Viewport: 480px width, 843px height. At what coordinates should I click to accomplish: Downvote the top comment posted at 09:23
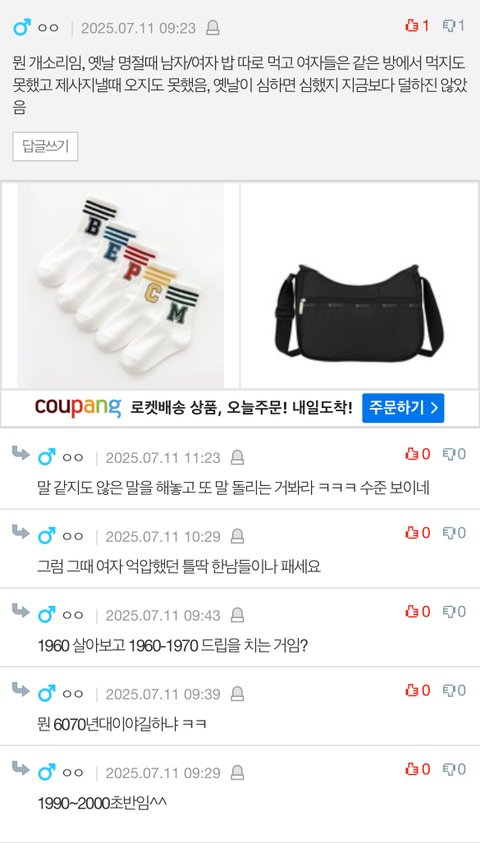454,26
